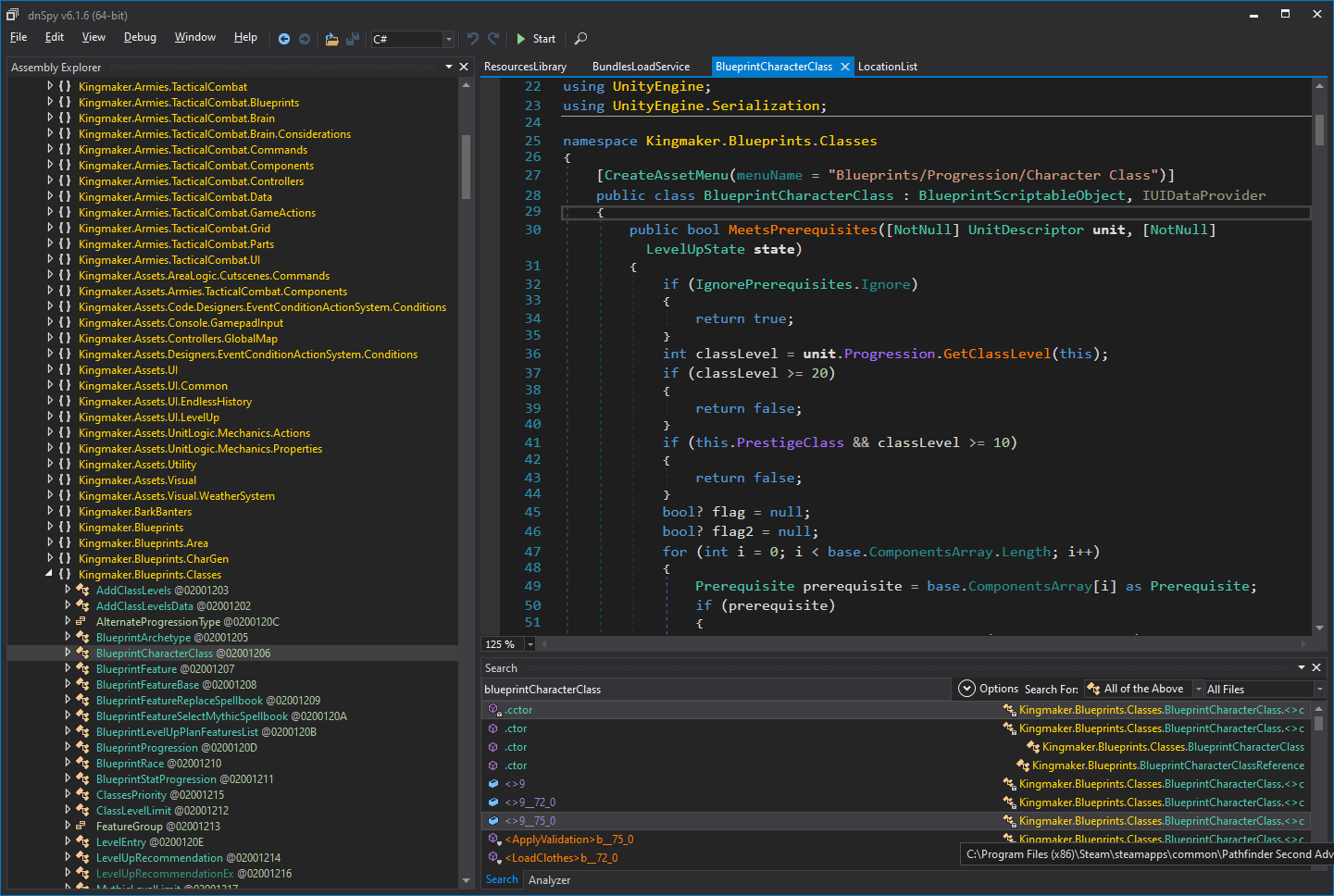Open the 'All of the Above' search type dropdown

click(x=1198, y=690)
